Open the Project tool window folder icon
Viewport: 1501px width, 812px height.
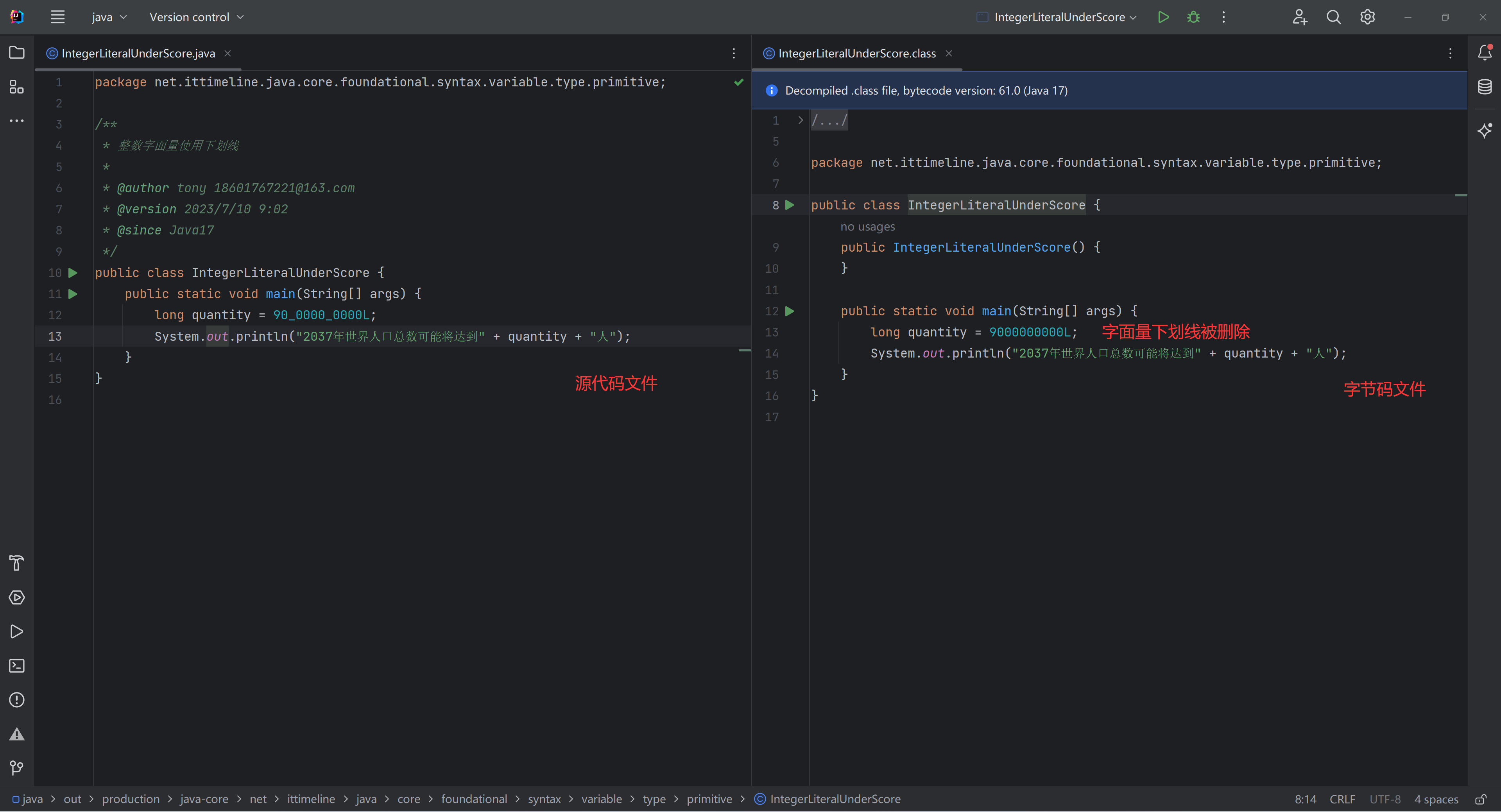tap(17, 53)
